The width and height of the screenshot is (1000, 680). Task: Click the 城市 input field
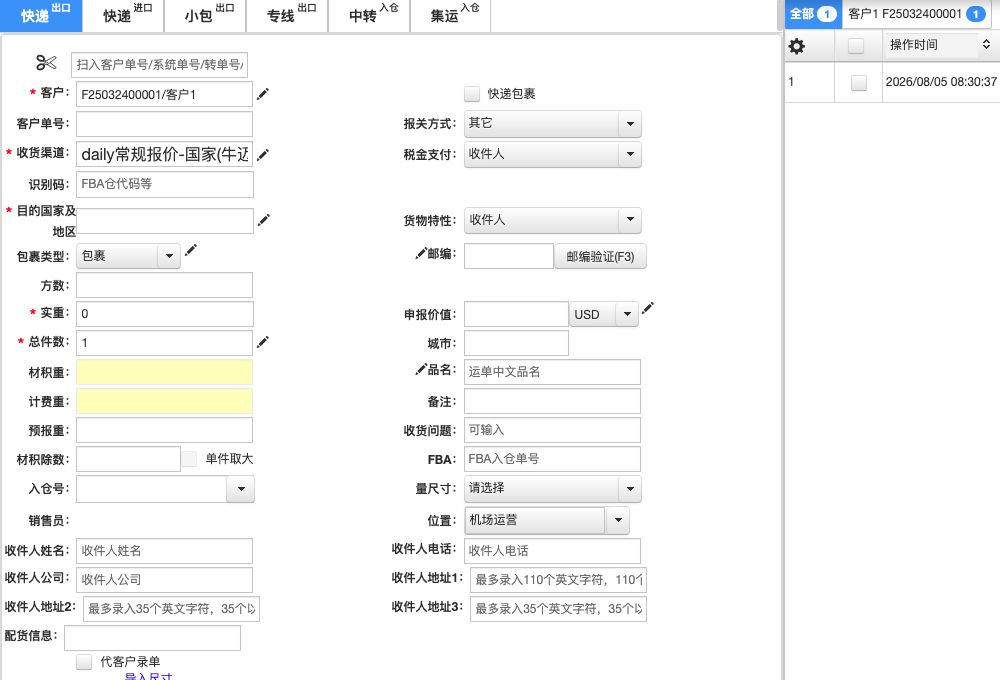tap(516, 343)
